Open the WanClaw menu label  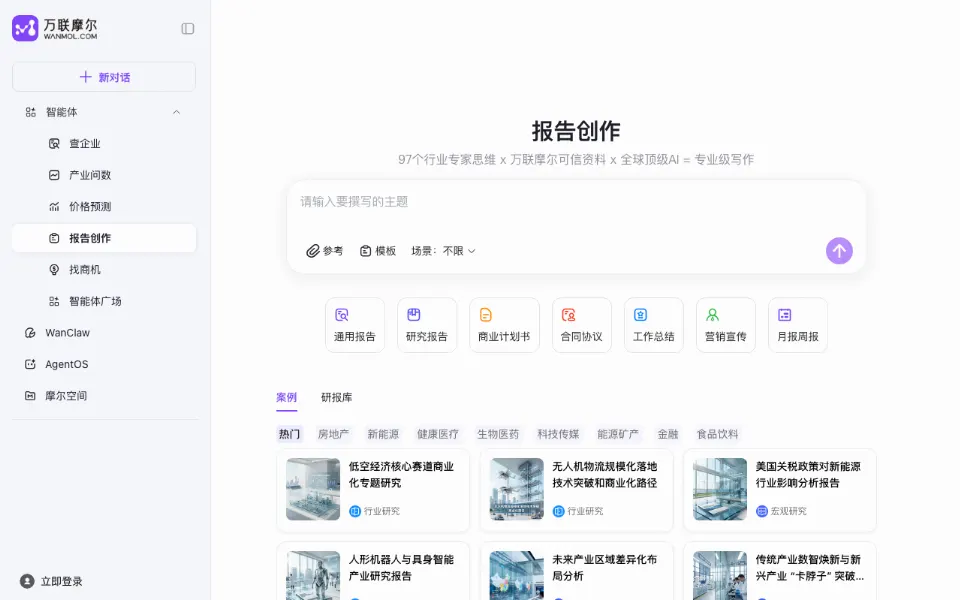(67, 333)
